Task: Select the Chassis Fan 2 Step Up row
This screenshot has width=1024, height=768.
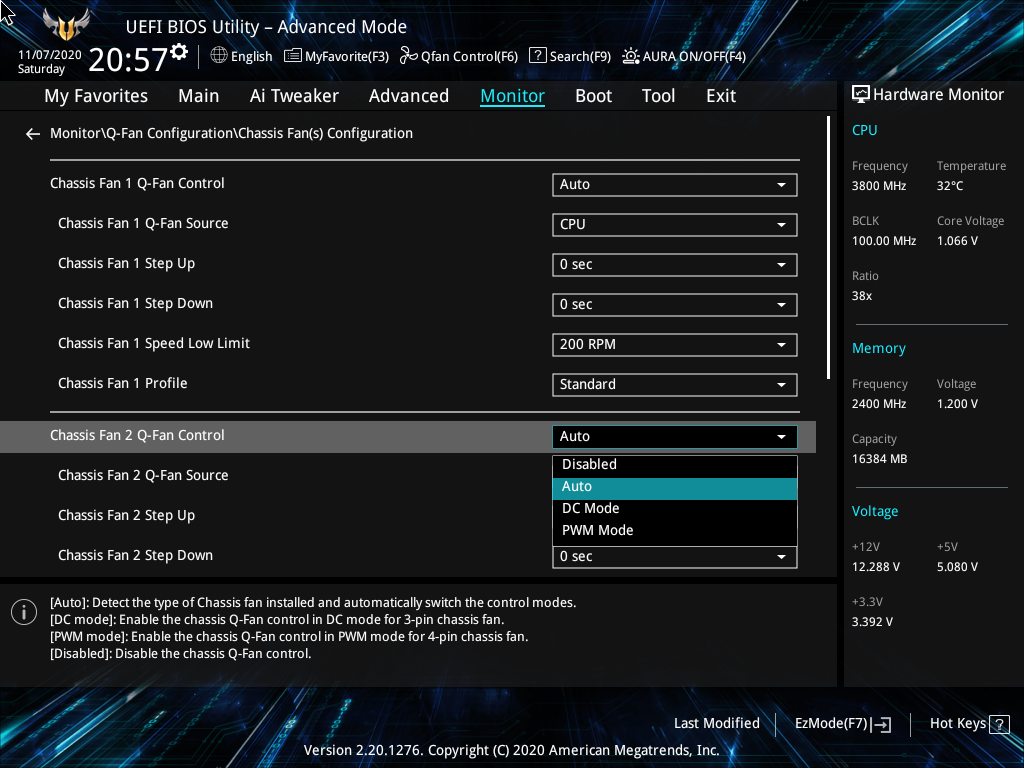Action: [126, 516]
